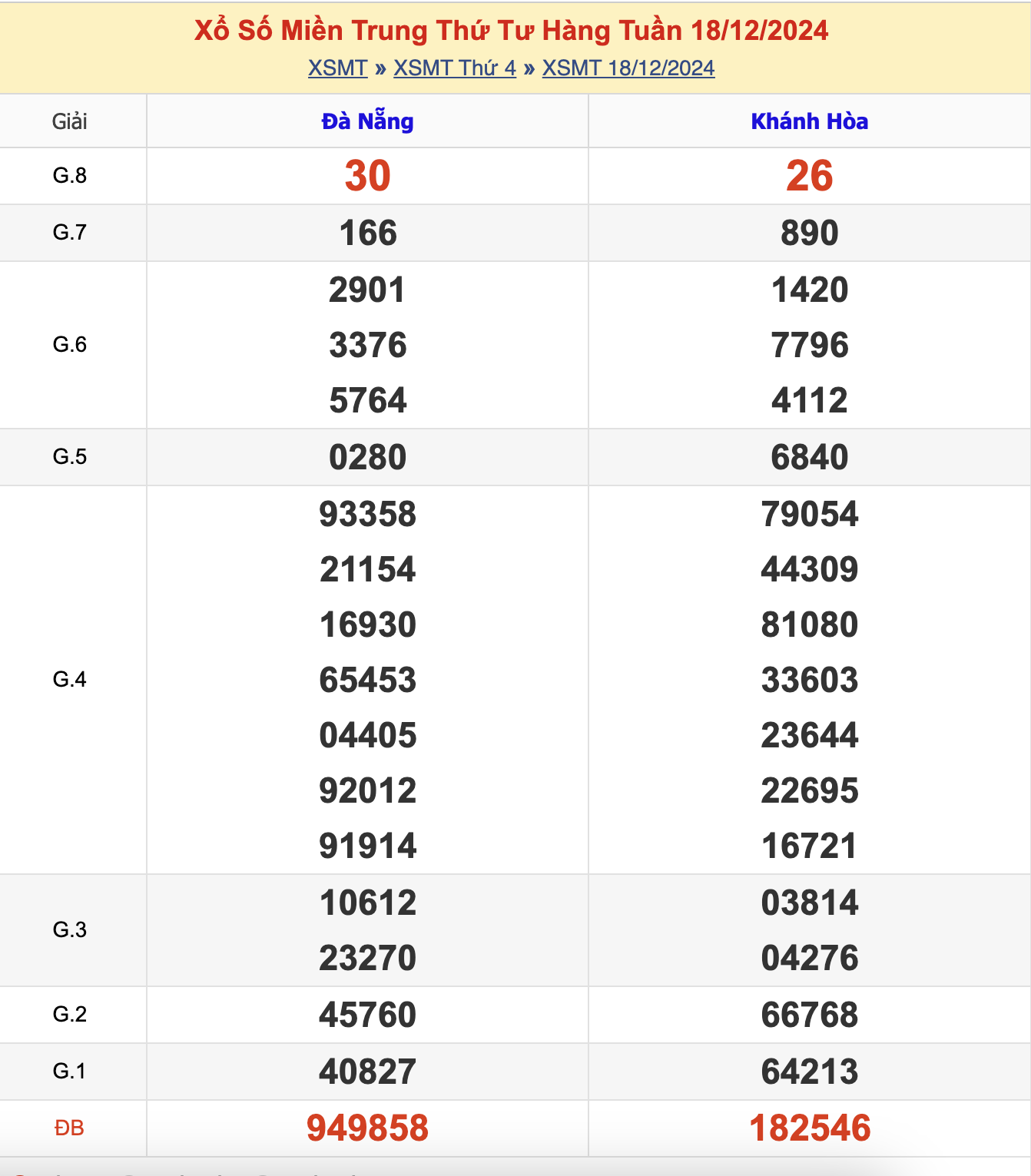
Task: Click the G.6 row label
Action: [x=69, y=345]
